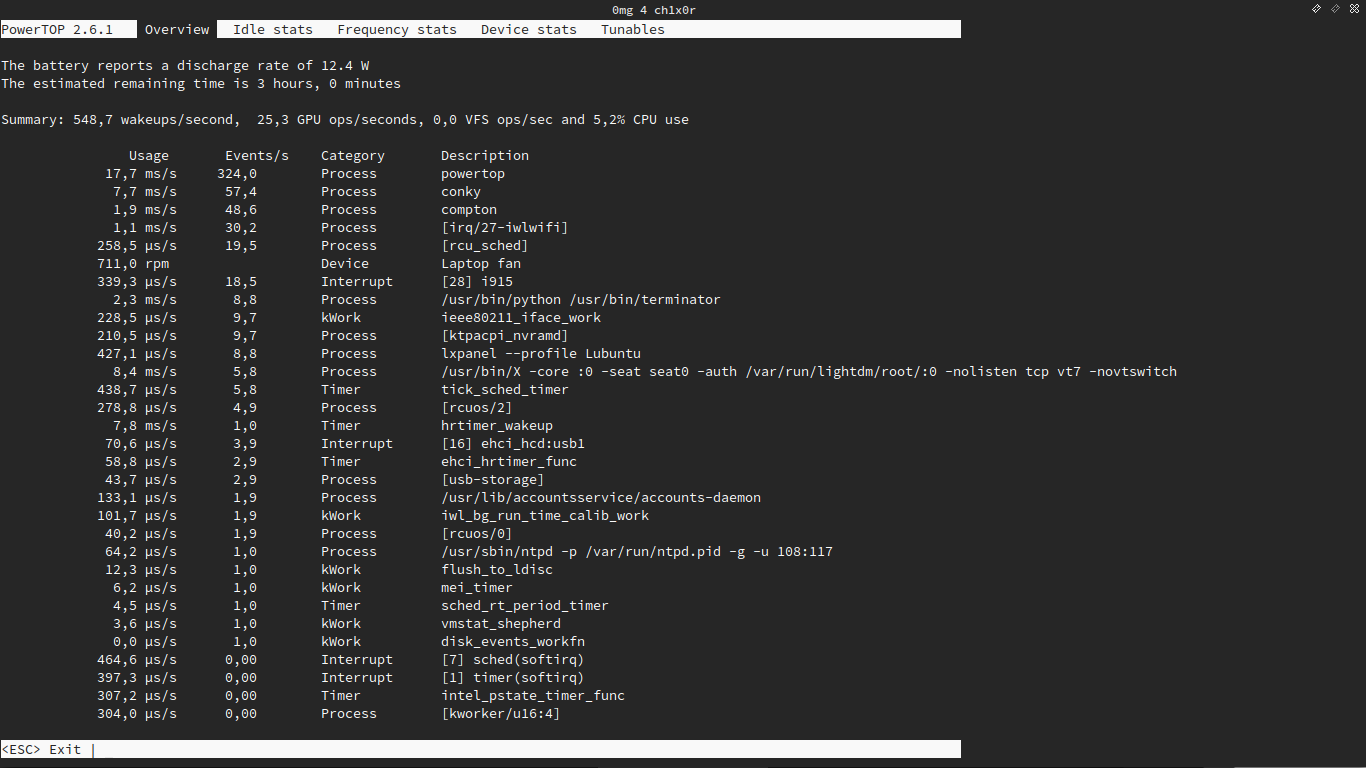Screen dimensions: 1366x768
Task: Select the [ktpacpi_nvramd] process description
Action: (x=505, y=335)
